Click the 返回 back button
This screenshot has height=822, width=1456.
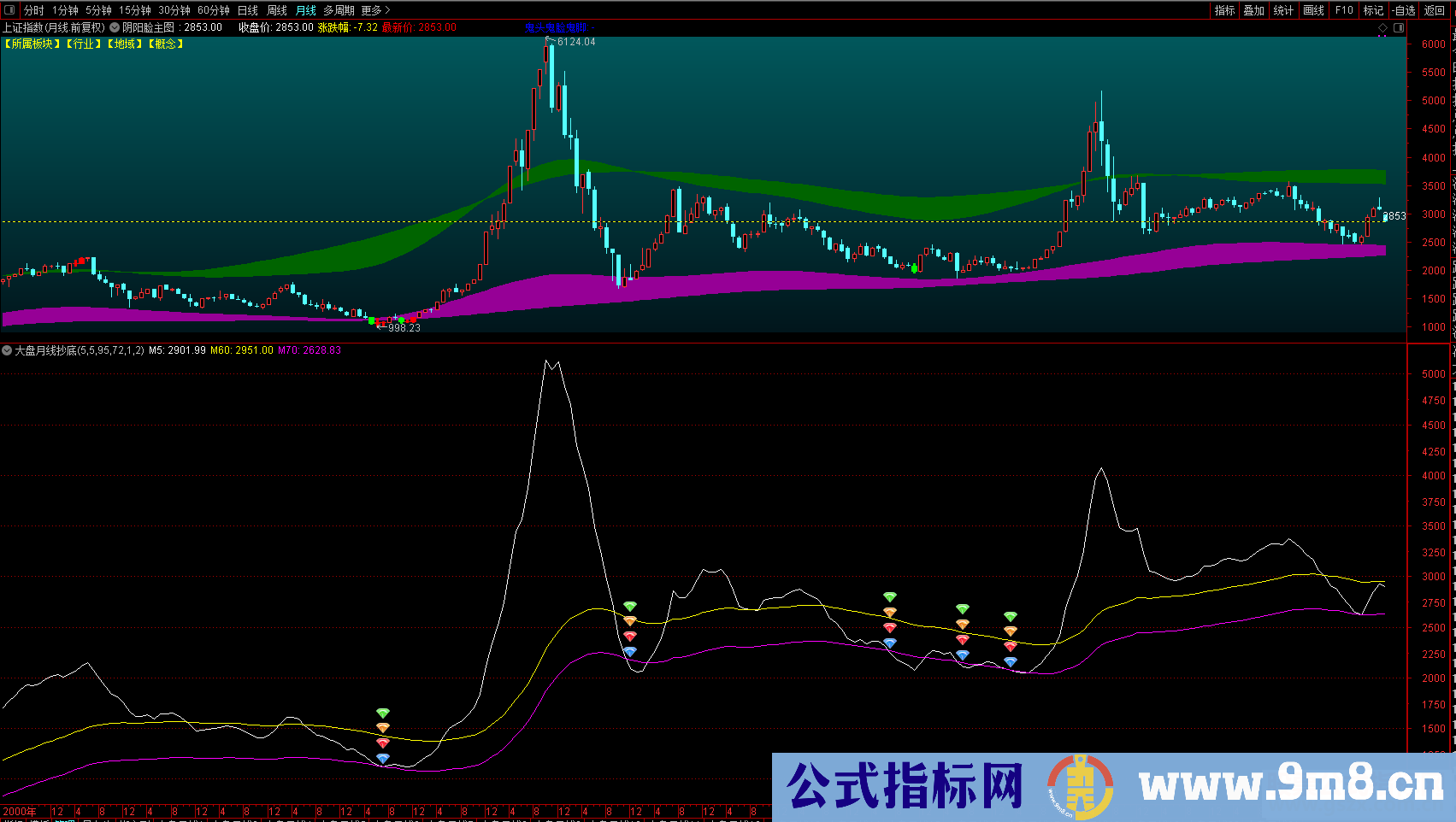pos(1434,10)
